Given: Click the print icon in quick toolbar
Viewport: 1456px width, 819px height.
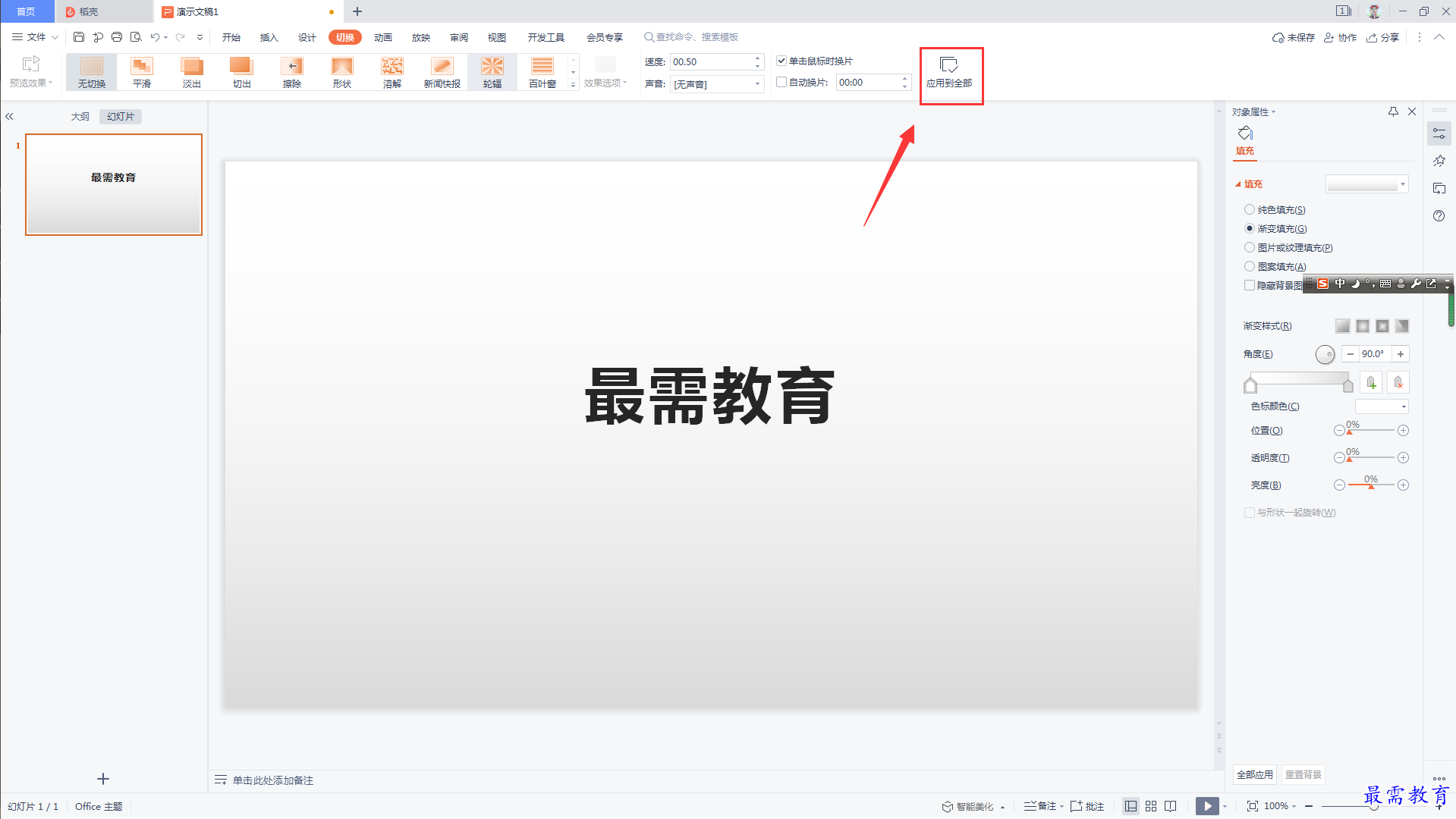Looking at the screenshot, I should (x=117, y=37).
